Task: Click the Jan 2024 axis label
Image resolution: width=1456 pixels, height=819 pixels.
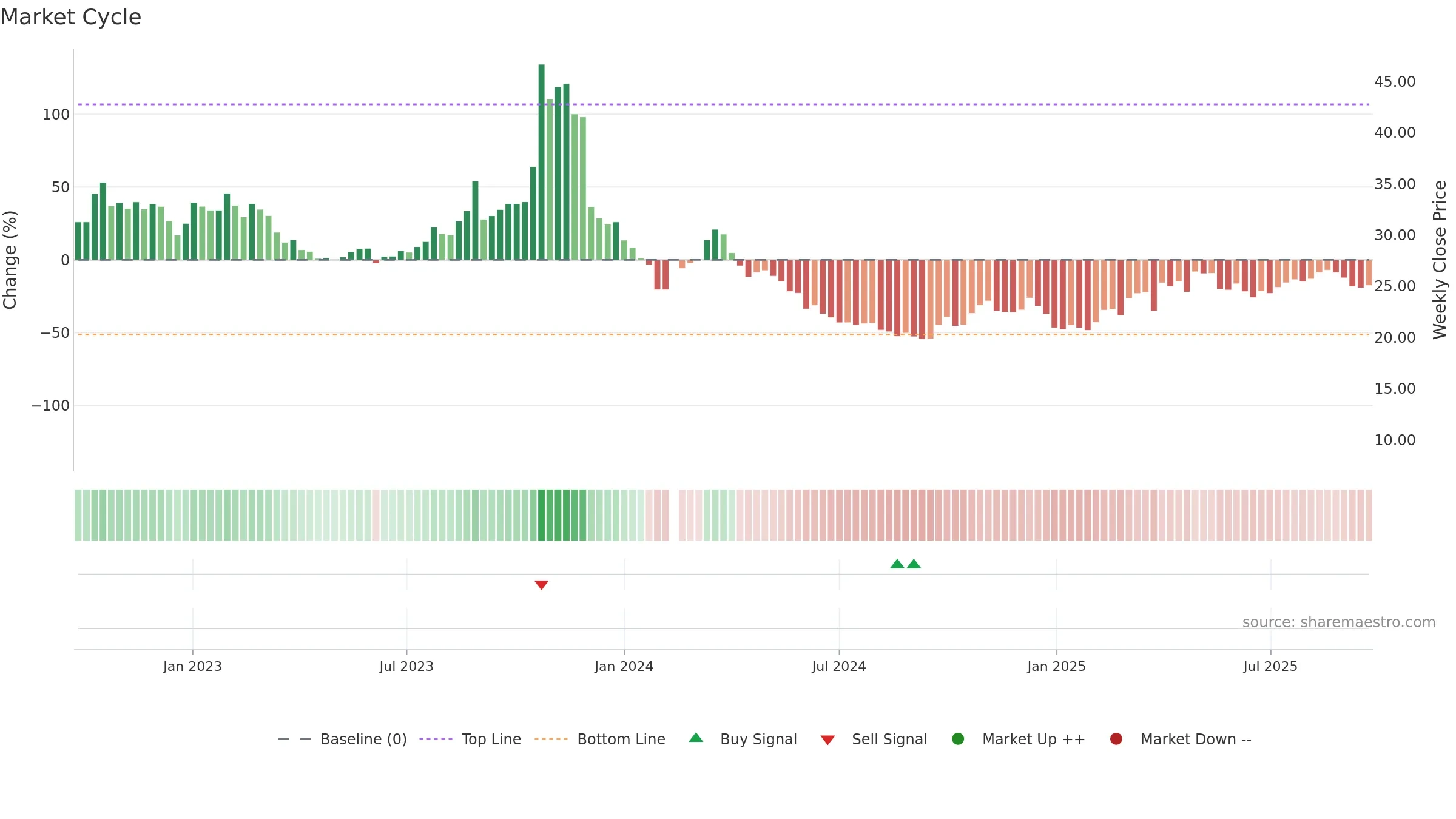Action: pyautogui.click(x=624, y=666)
